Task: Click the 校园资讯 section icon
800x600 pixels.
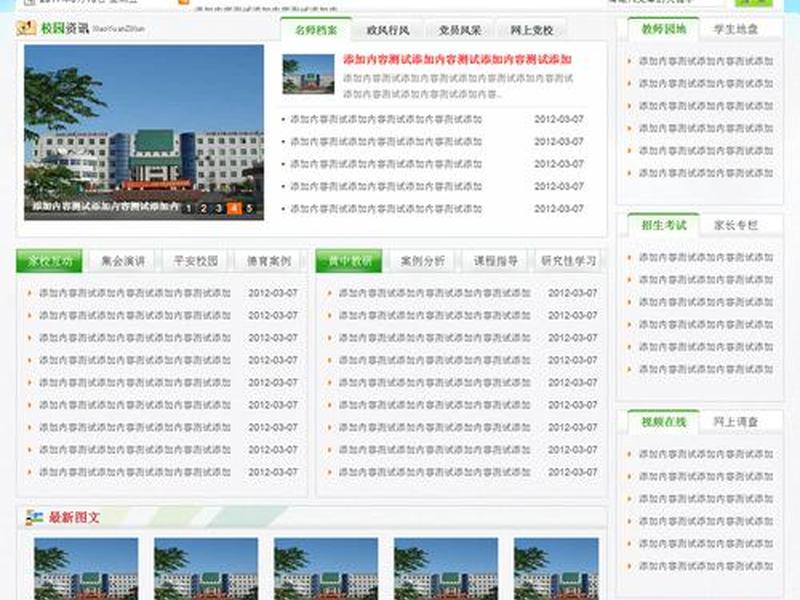Action: [26, 28]
